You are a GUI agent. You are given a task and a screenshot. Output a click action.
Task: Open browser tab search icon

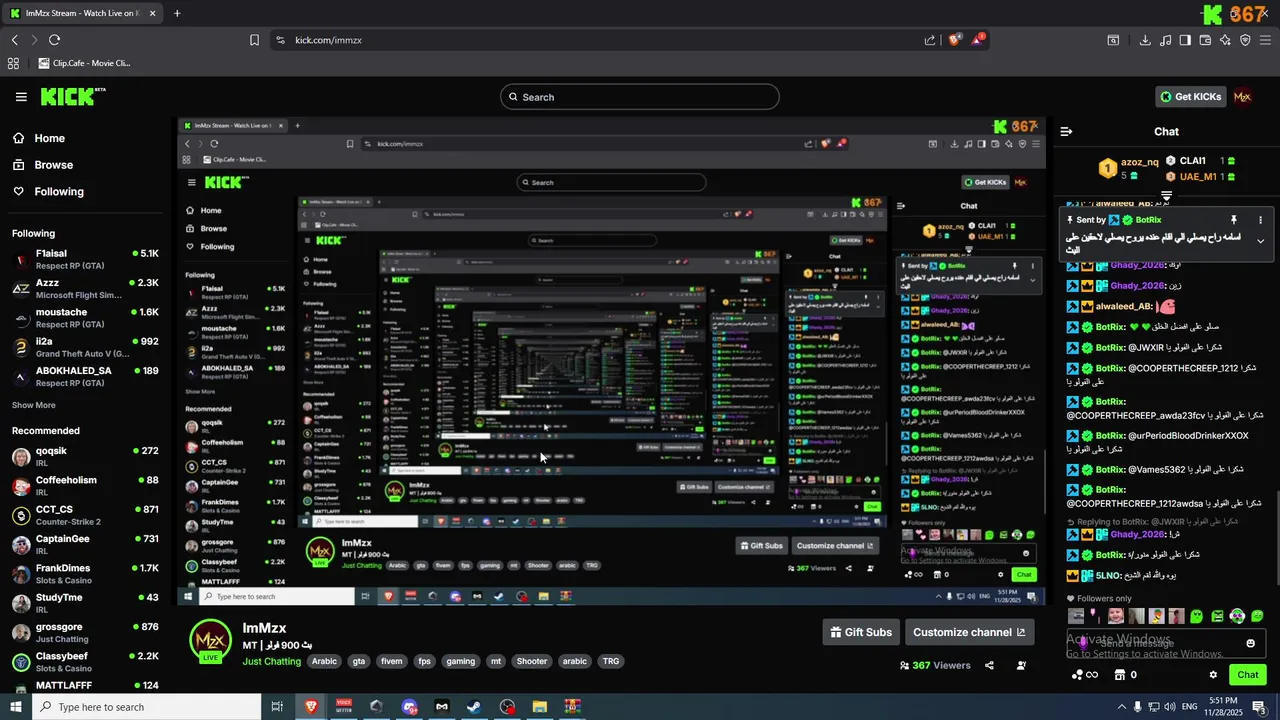[x=1113, y=40]
